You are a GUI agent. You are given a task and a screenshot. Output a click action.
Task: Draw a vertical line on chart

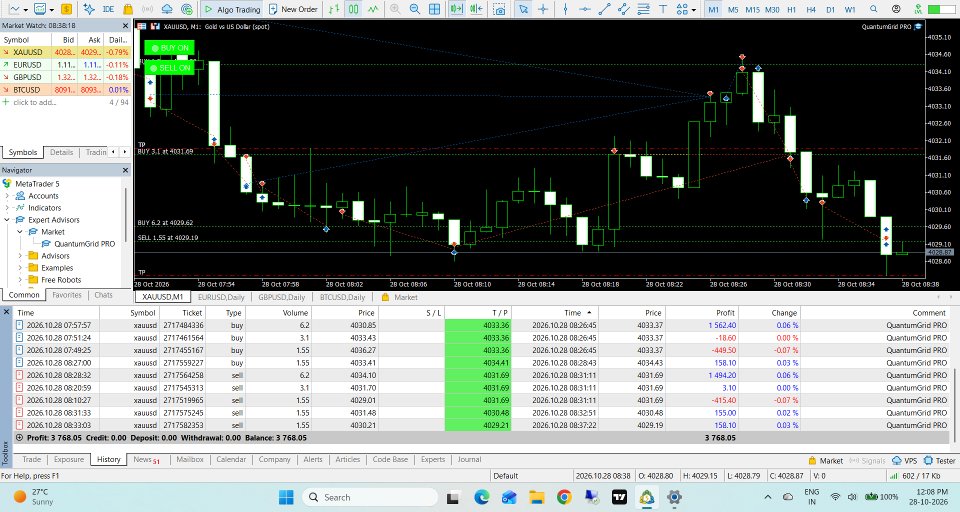565,9
